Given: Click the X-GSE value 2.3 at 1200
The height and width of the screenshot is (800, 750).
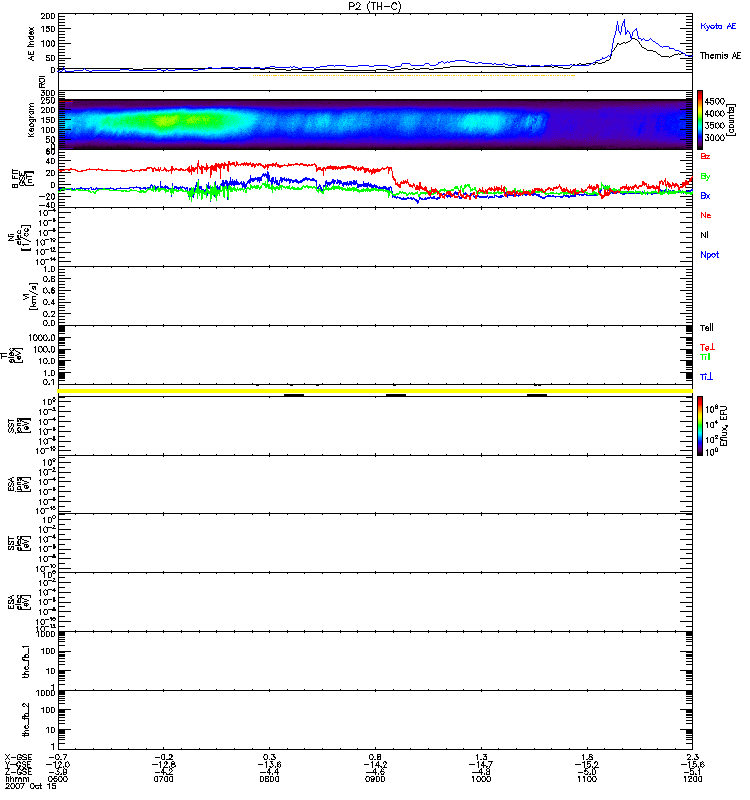Looking at the screenshot, I should 693,757.
